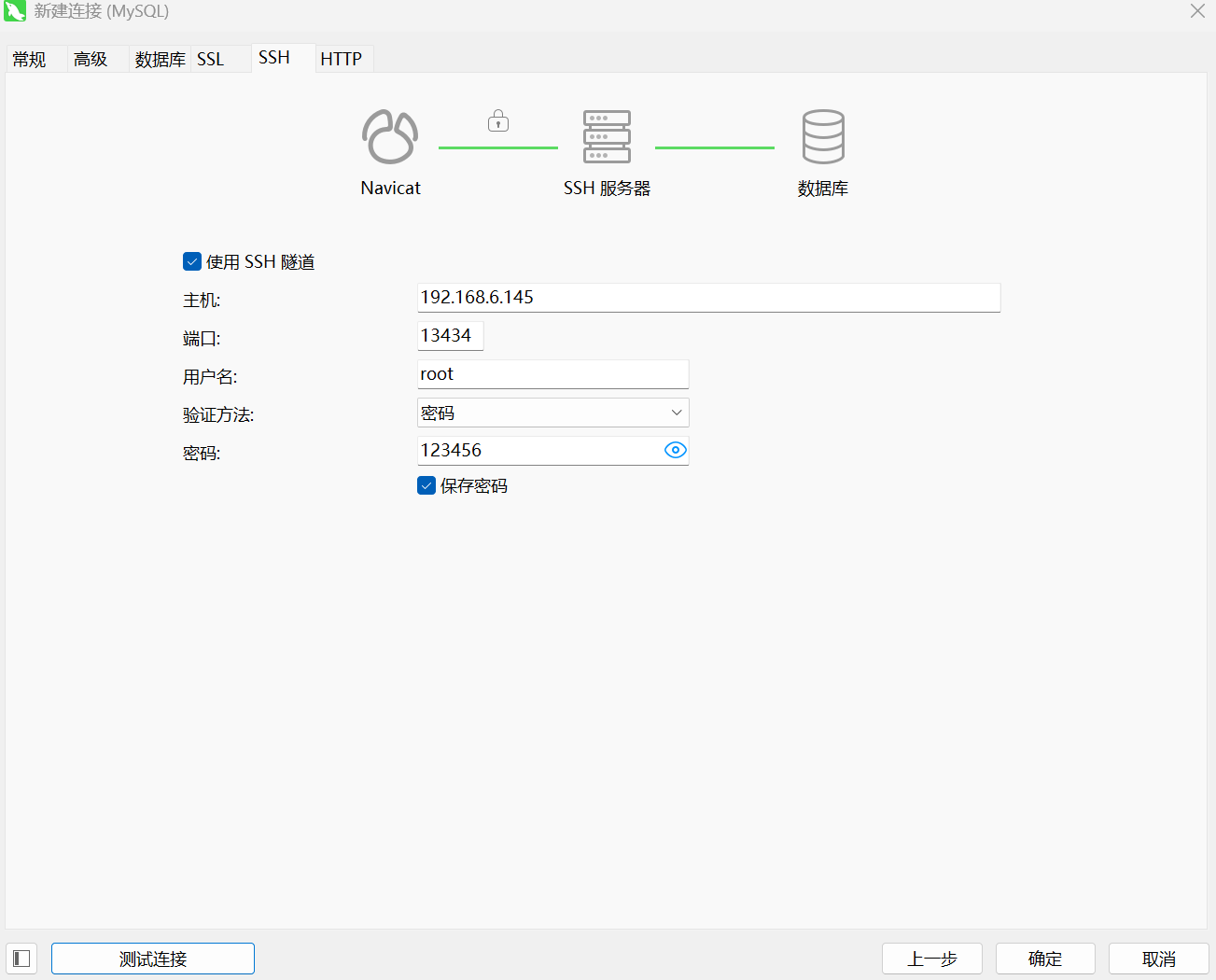Open the 数据库 tab

(x=160, y=59)
